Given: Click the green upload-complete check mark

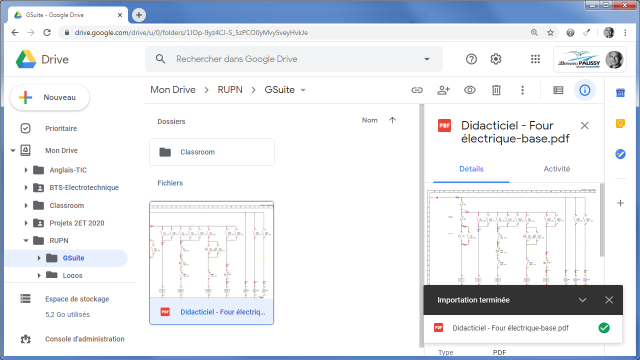Looking at the screenshot, I should point(604,328).
